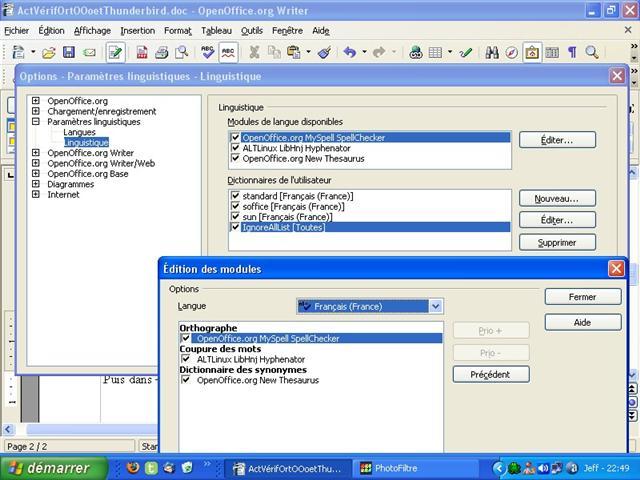640x480 pixels.
Task: Expand OpenOffice.org Base tree node
Action: pyautogui.click(x=36, y=173)
